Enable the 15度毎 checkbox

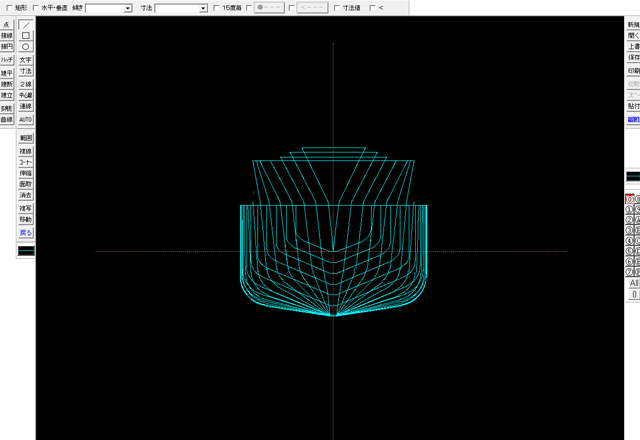click(216, 8)
